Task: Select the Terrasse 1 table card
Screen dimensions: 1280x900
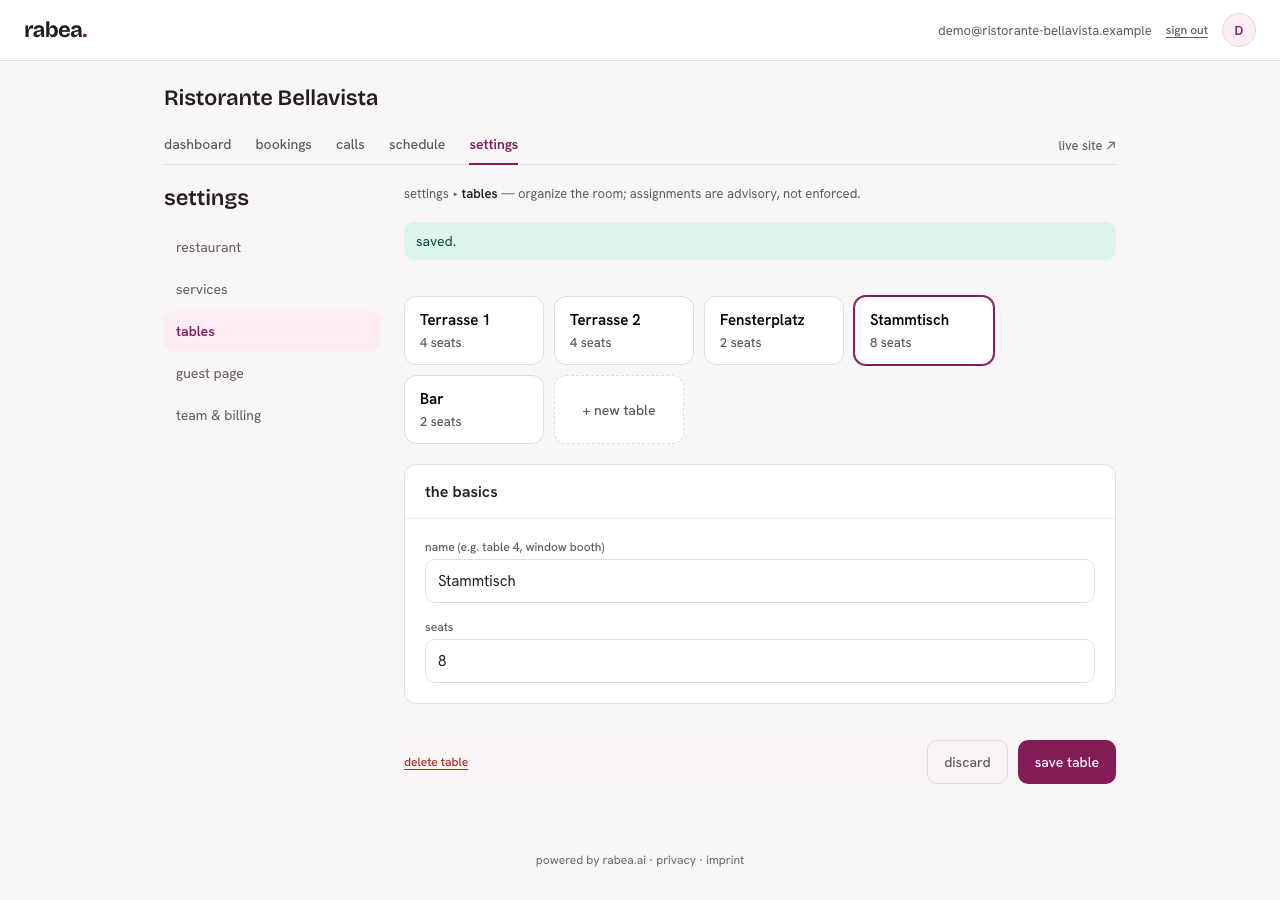Action: (474, 330)
